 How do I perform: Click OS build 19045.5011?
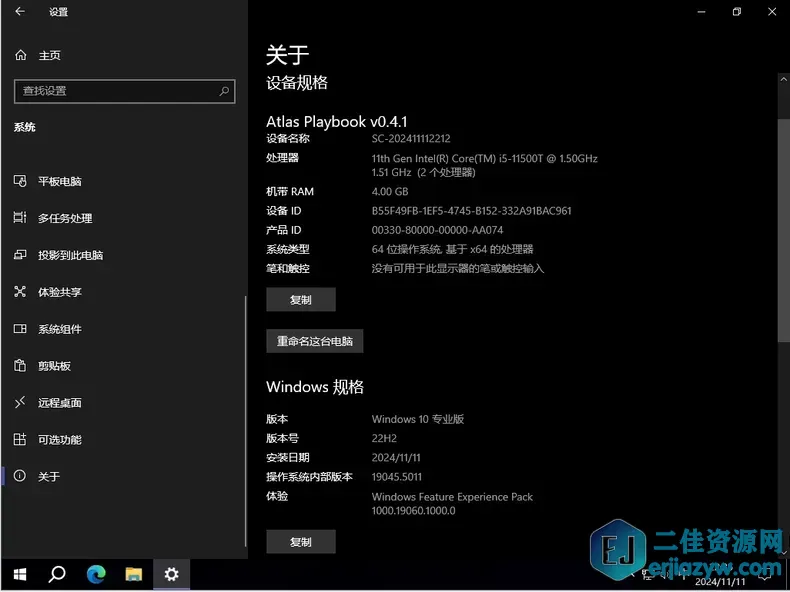tap(397, 477)
